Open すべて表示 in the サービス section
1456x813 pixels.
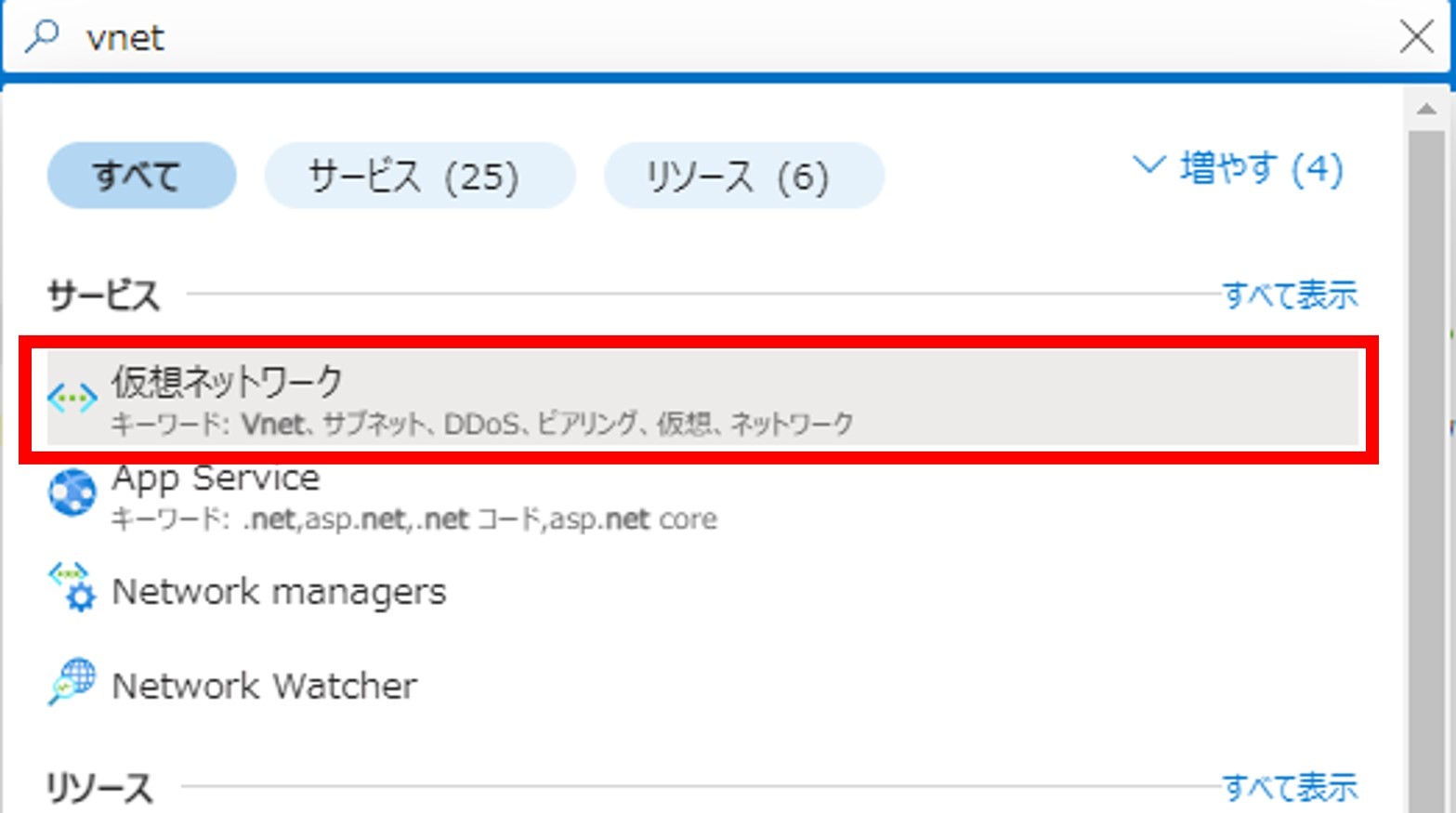coord(1289,295)
